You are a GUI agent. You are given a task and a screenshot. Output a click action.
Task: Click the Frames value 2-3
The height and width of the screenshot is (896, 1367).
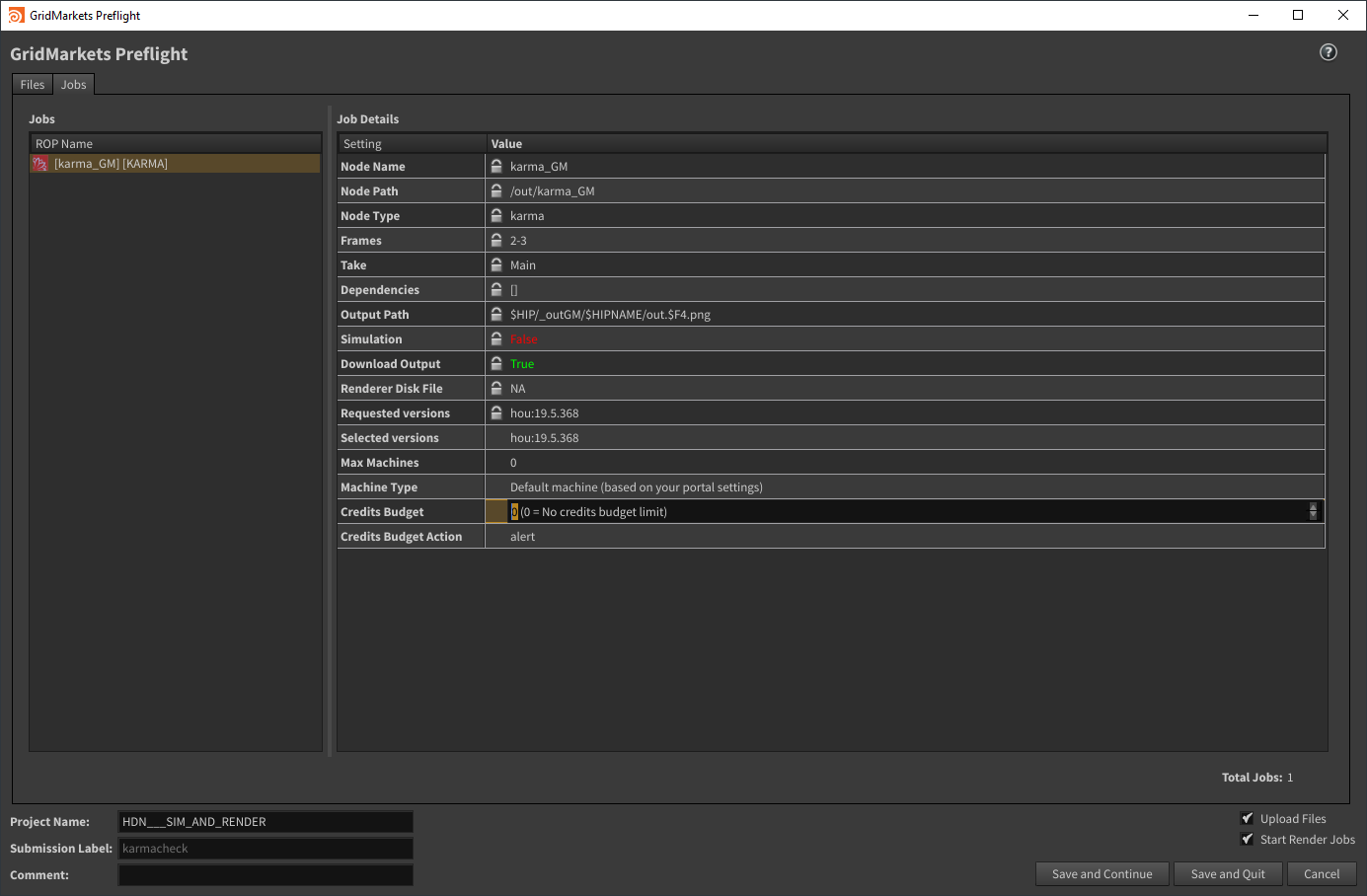pos(518,241)
